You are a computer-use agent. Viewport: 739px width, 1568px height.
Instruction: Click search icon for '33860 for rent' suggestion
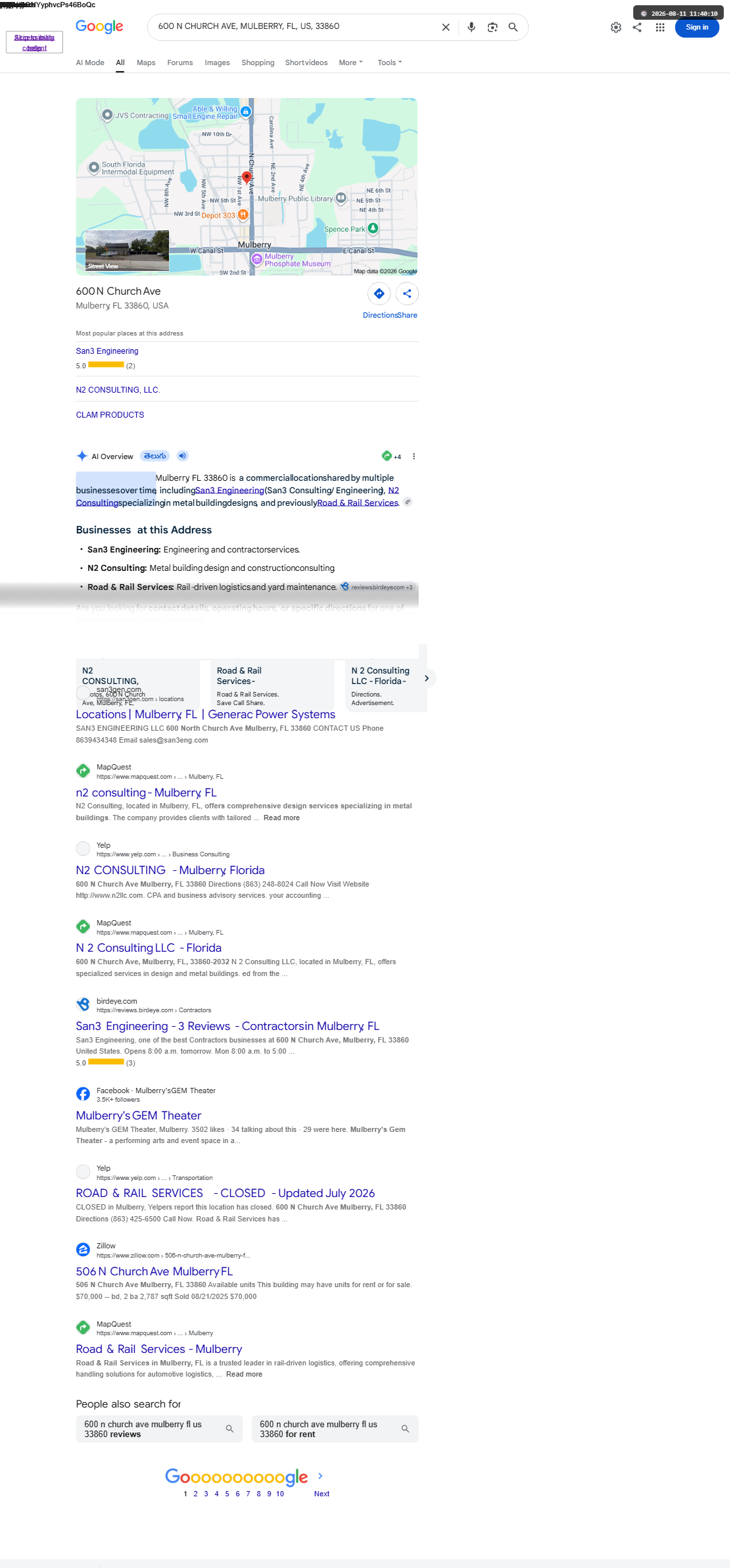click(x=405, y=1429)
